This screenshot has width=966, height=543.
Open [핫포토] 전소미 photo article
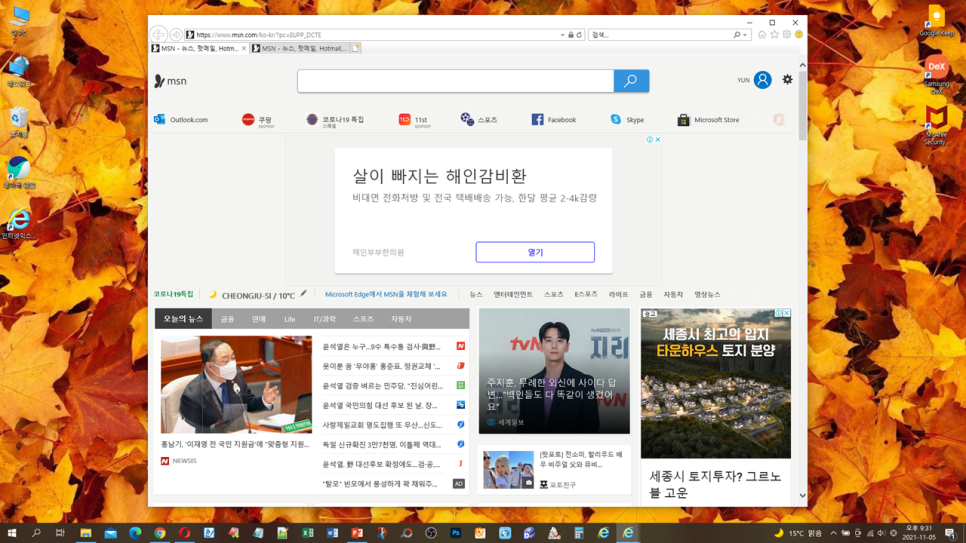tap(554, 470)
